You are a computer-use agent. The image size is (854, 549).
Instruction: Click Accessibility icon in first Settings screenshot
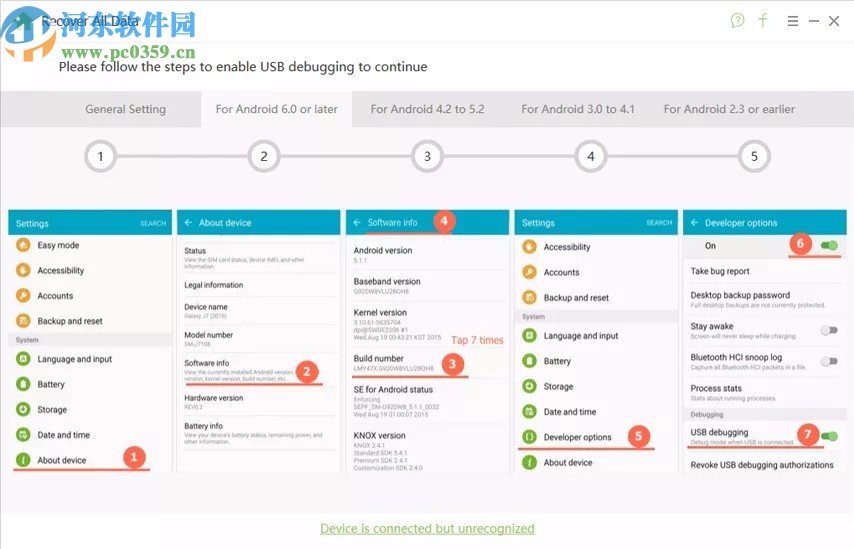pos(23,270)
